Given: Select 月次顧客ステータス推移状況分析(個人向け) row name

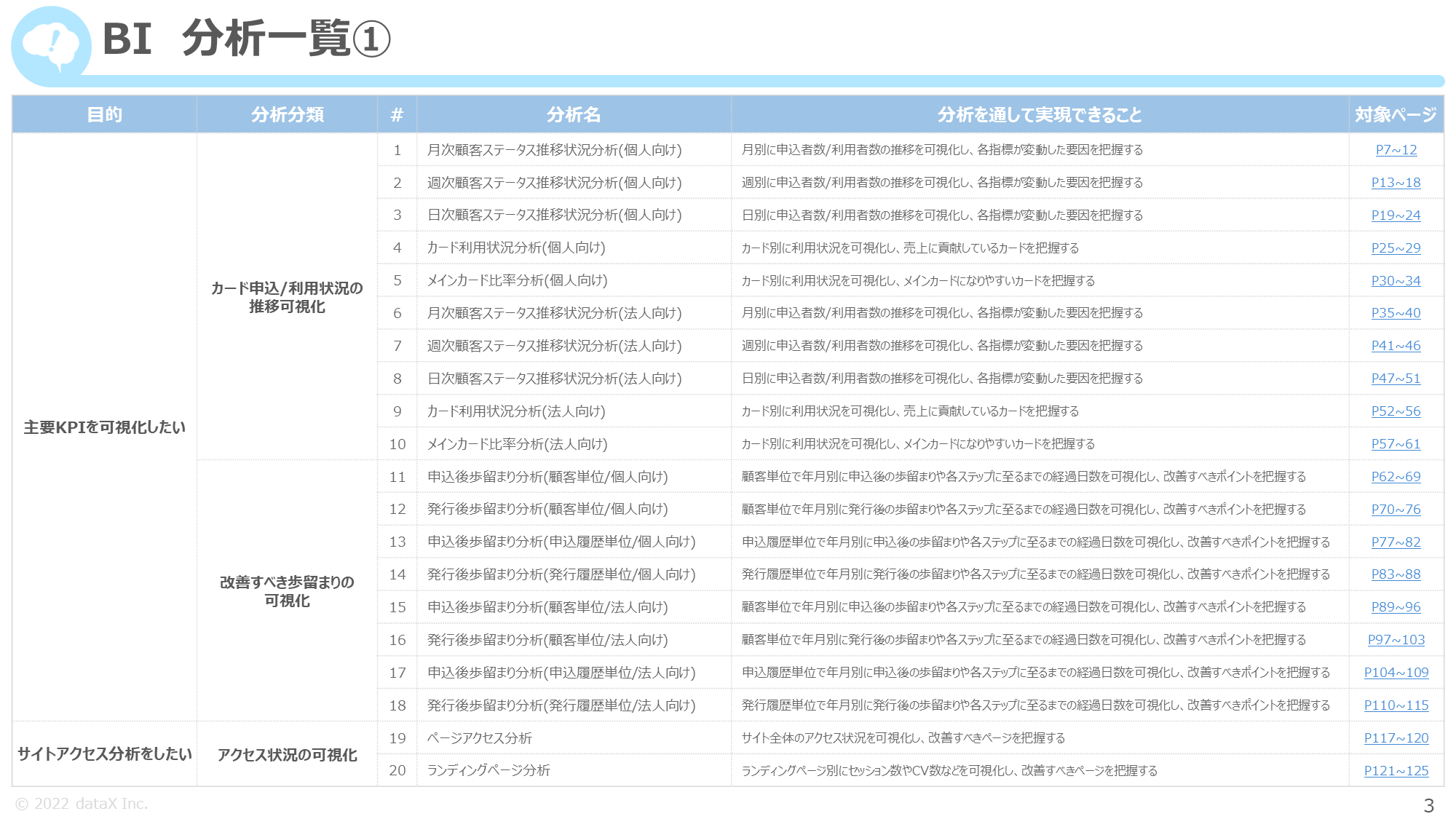Looking at the screenshot, I should 555,150.
